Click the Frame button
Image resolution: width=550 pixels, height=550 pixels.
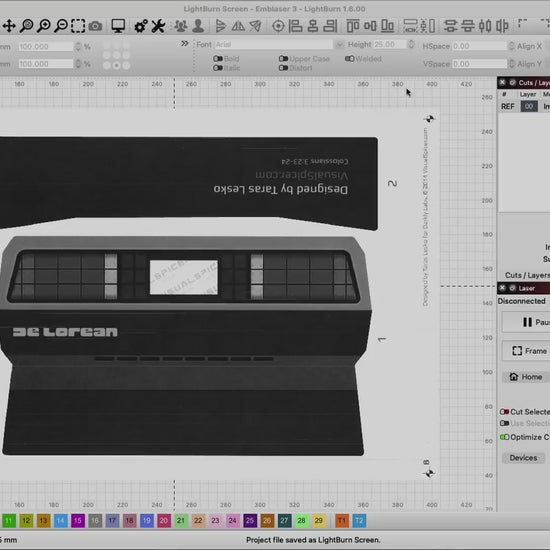coord(526,351)
